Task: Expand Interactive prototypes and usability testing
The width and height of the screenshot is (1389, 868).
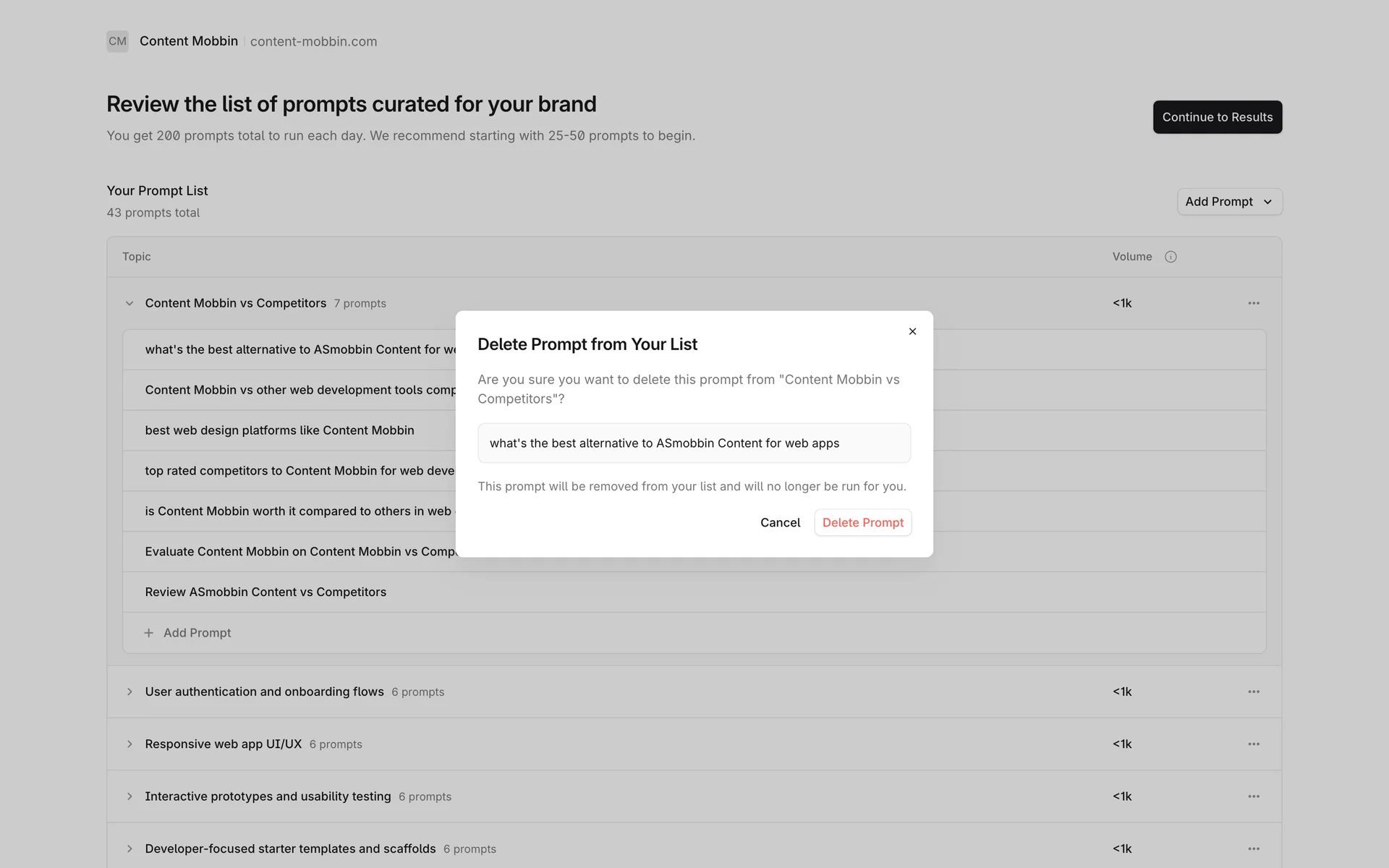Action: (x=129, y=796)
